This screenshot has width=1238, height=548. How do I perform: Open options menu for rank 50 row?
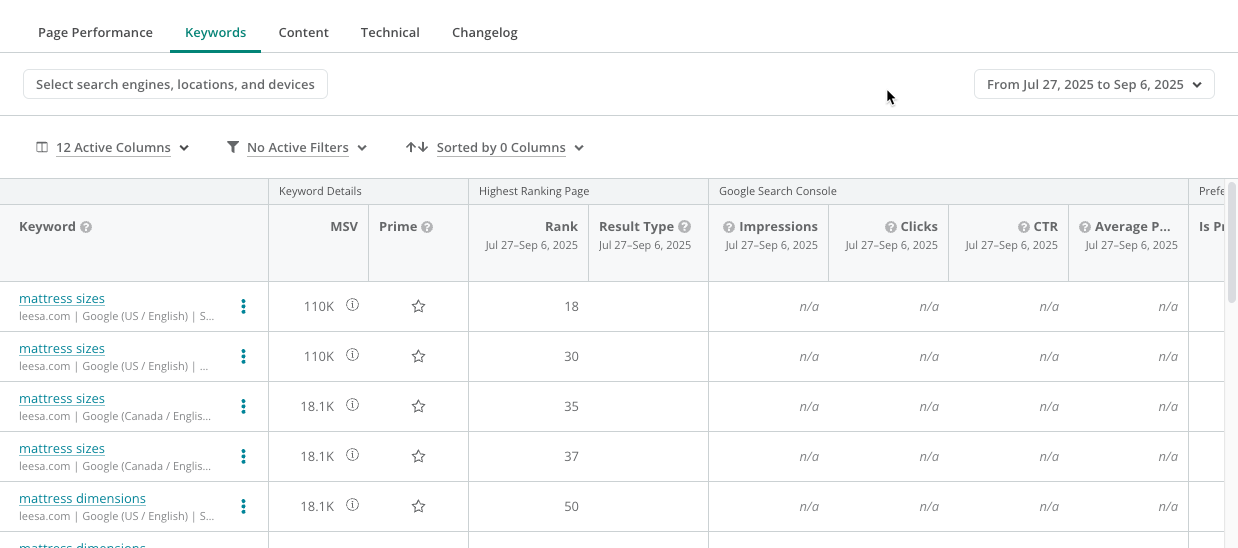tap(243, 507)
